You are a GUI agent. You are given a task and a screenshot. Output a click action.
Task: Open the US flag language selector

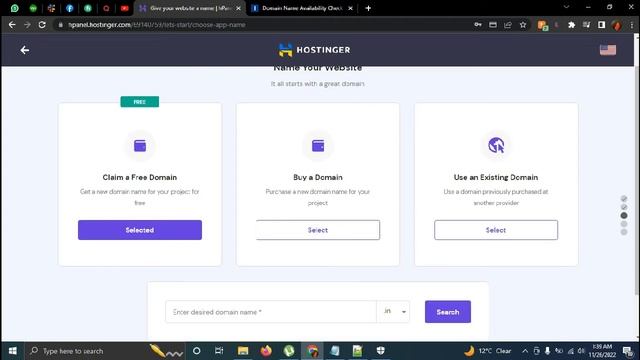coord(608,50)
